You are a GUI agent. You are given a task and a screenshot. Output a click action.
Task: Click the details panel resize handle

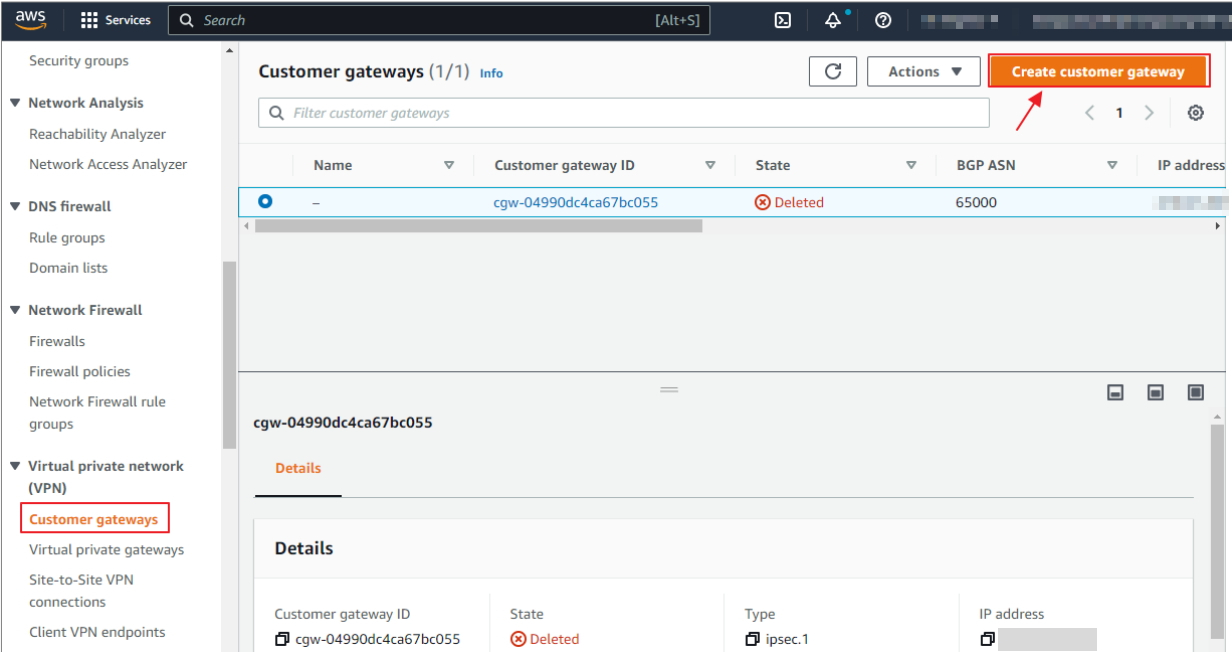click(669, 389)
